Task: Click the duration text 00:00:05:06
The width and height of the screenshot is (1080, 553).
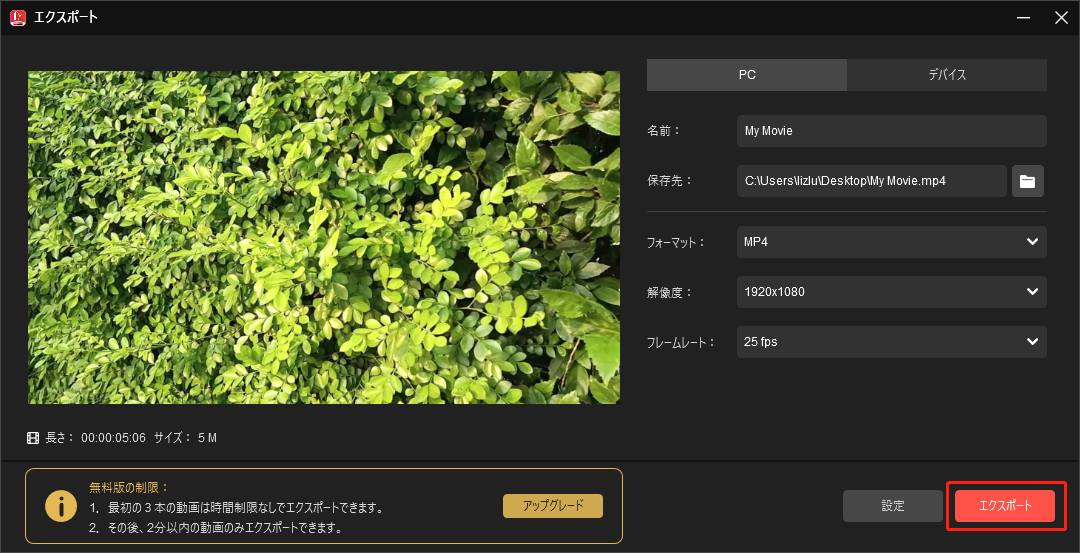Action: pyautogui.click(x=114, y=438)
